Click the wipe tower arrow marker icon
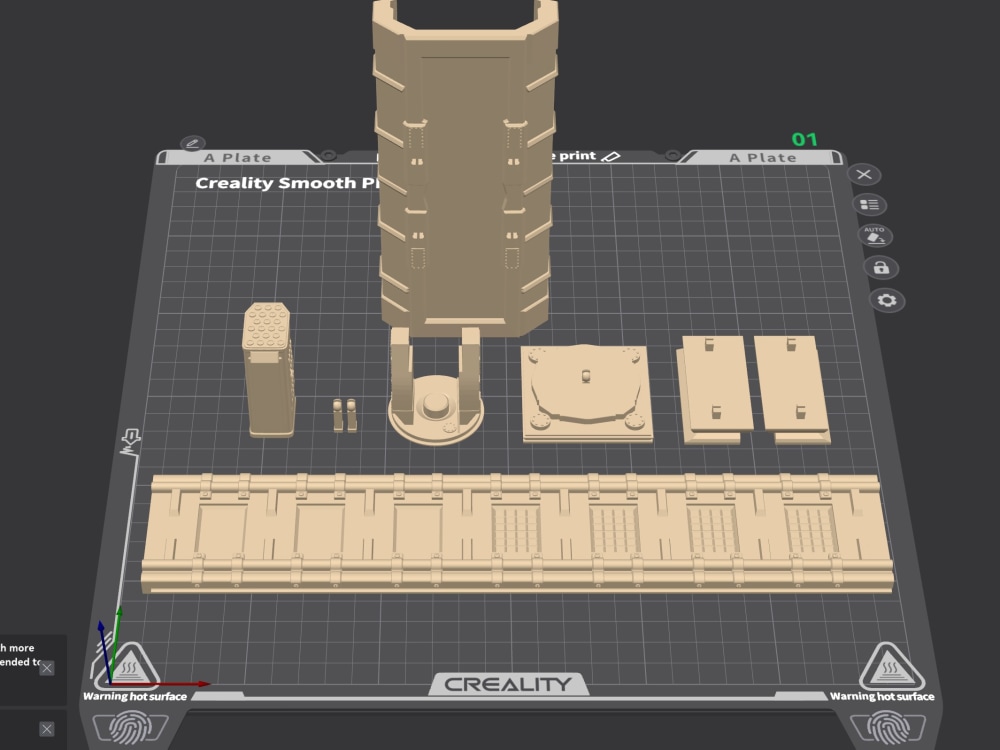 [x=130, y=441]
